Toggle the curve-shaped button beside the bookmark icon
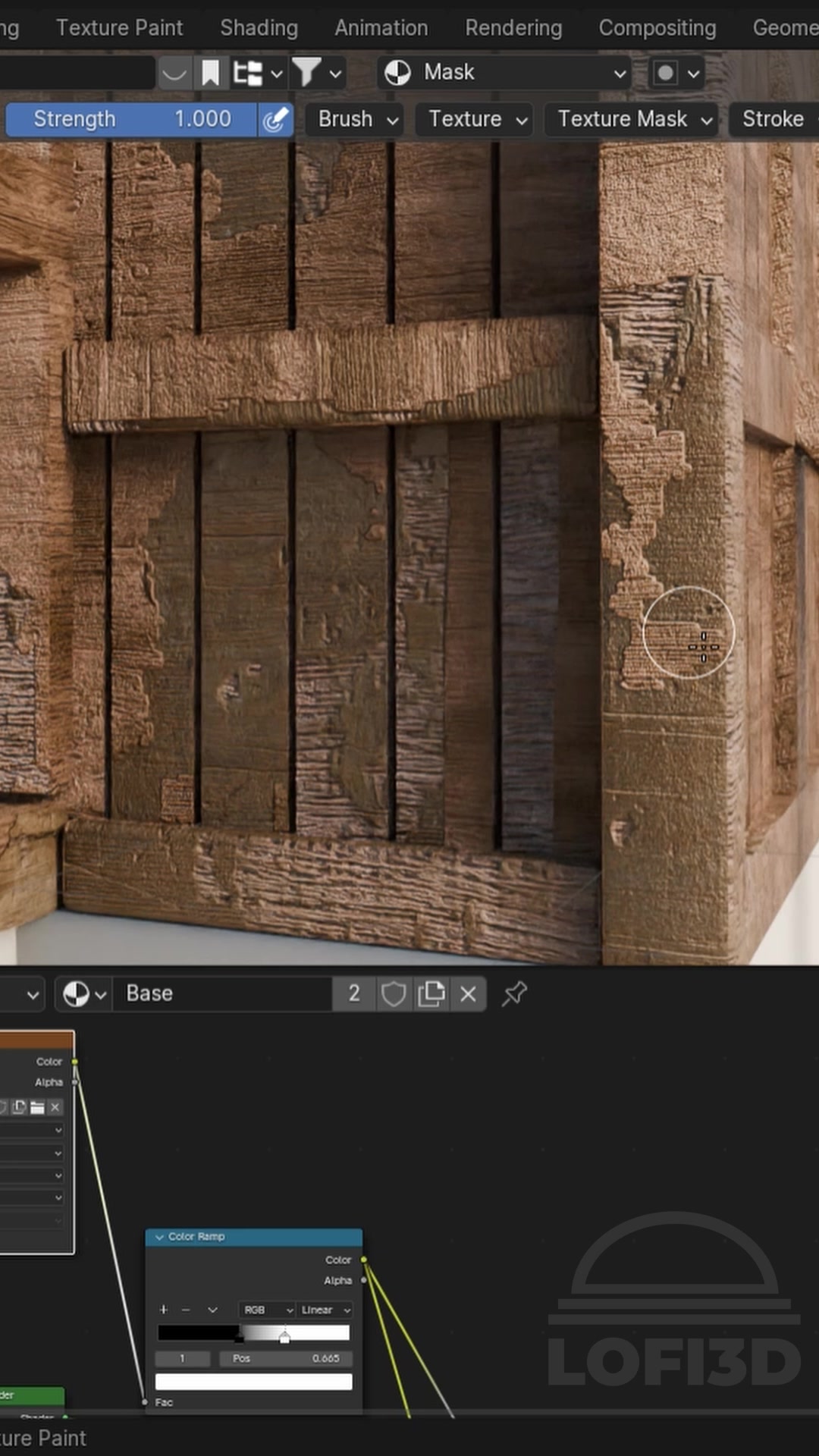819x1456 pixels. pyautogui.click(x=174, y=74)
